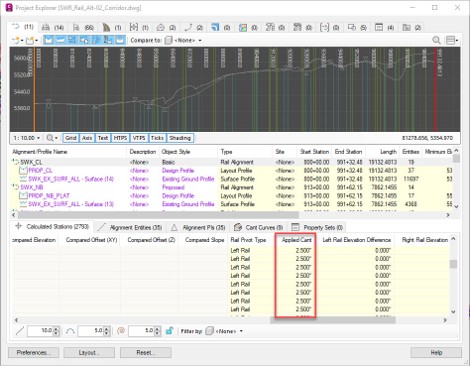Open the report/export folder icon dropdown

tap(32, 40)
